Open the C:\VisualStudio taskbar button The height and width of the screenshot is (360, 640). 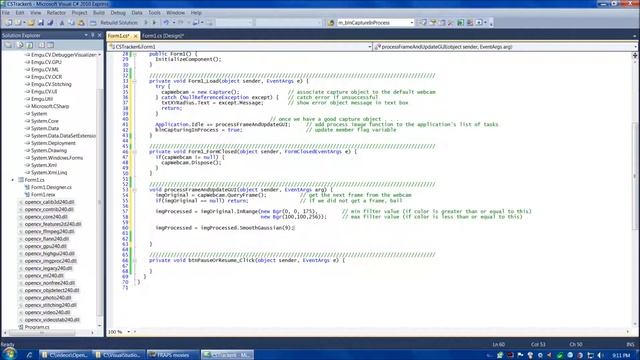click(x=120, y=355)
